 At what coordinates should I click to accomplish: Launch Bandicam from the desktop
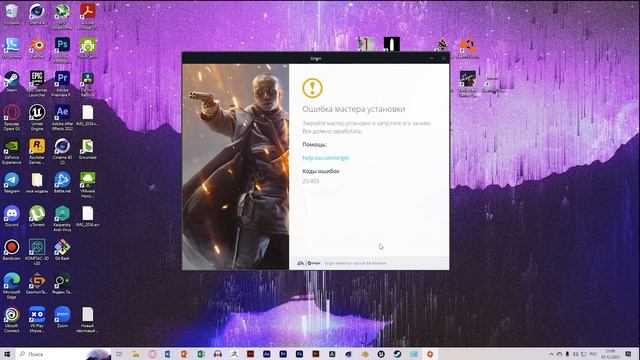[11, 250]
